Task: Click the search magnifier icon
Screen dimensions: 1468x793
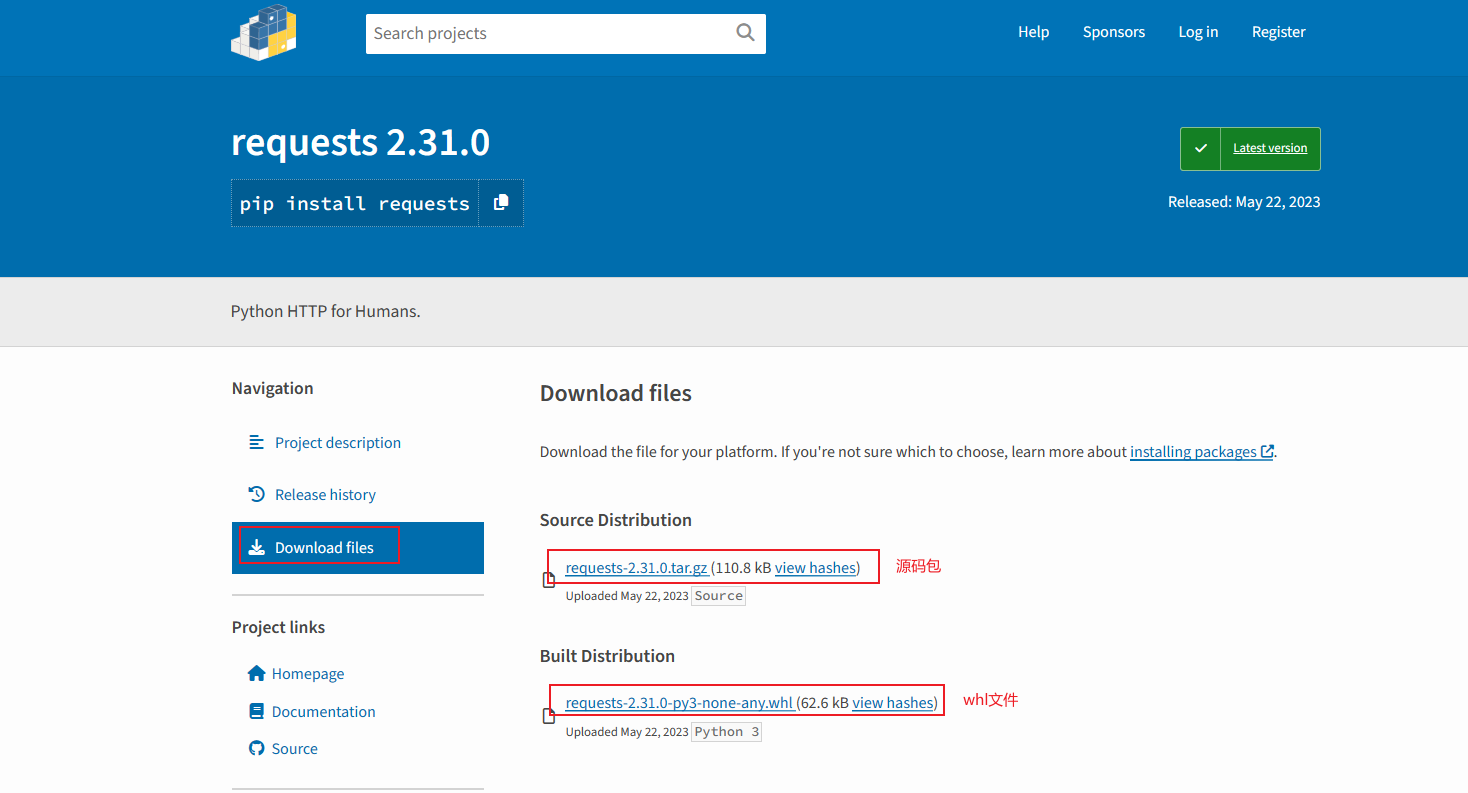Action: [x=745, y=32]
